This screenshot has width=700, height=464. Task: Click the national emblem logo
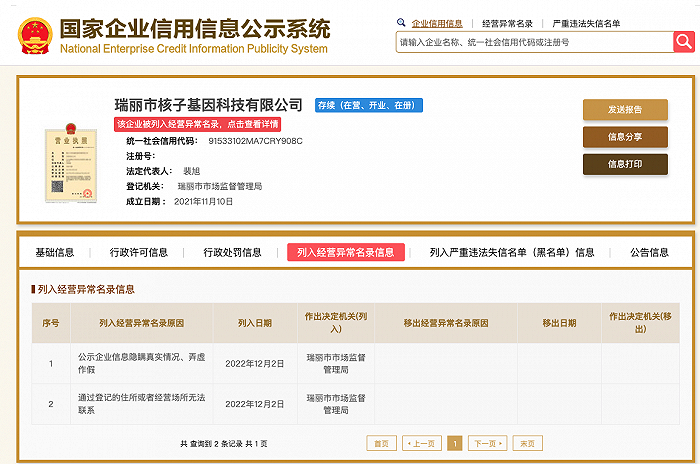[x=35, y=36]
